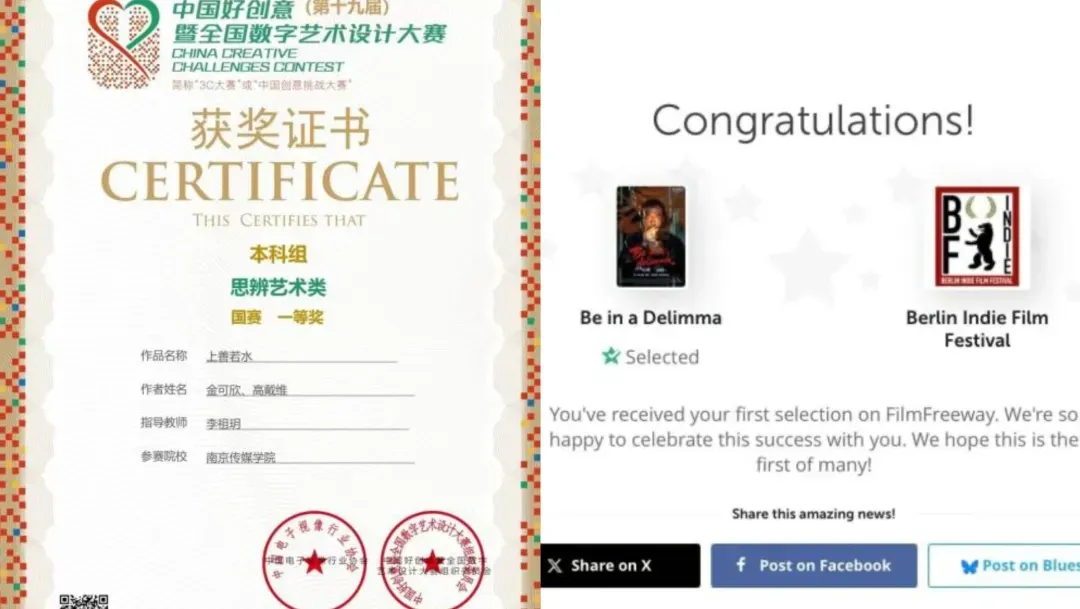The height and width of the screenshot is (609, 1080).
Task: Click the 国赛 一等奖 award text
Action: (277, 318)
